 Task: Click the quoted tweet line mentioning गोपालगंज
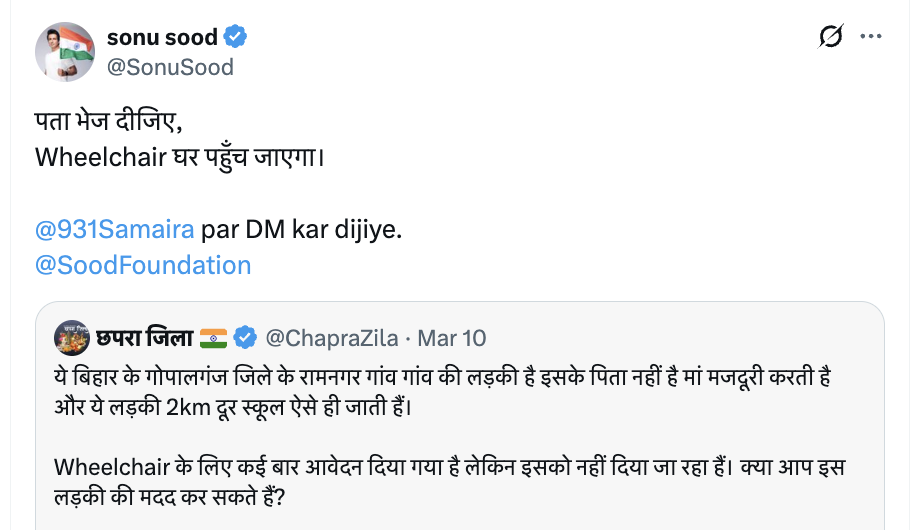443,379
